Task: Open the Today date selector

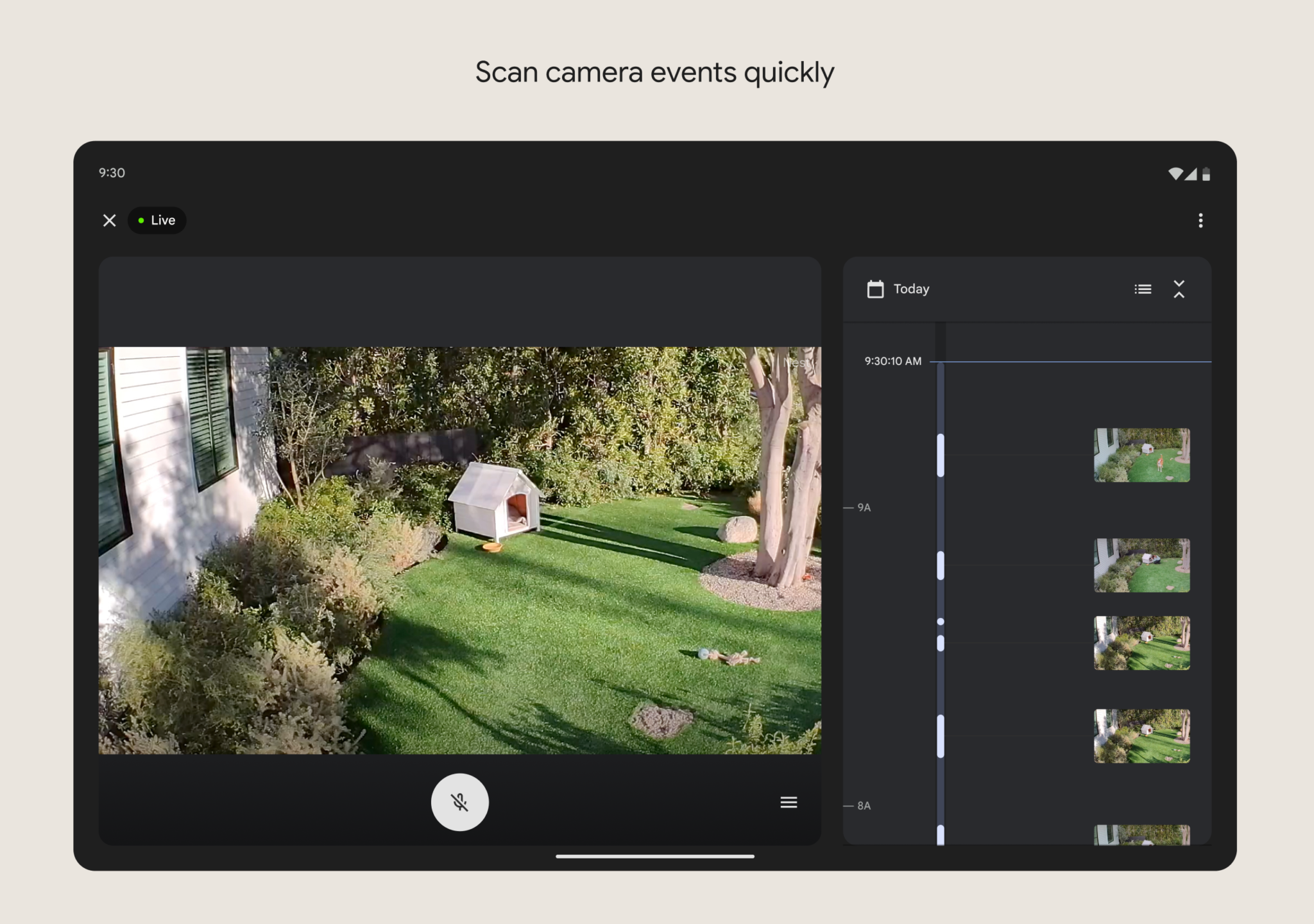Action: (911, 289)
